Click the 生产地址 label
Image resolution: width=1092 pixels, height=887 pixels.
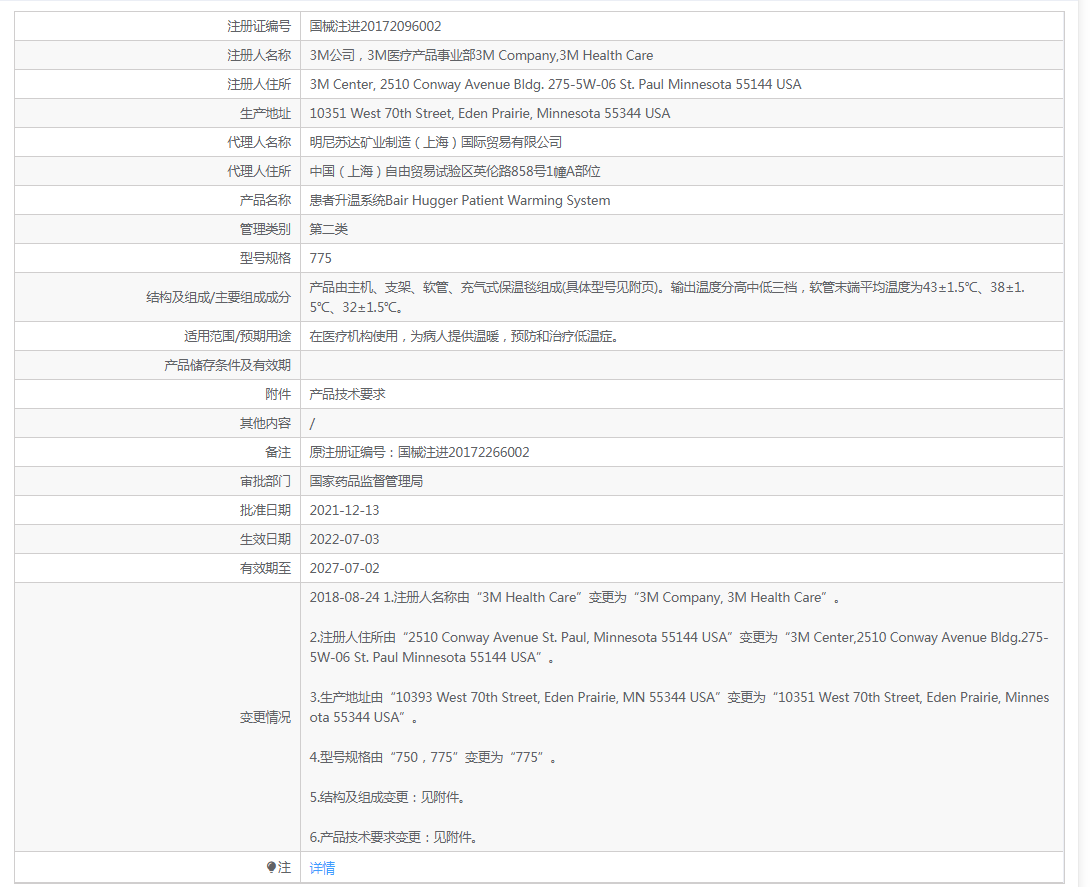point(265,113)
